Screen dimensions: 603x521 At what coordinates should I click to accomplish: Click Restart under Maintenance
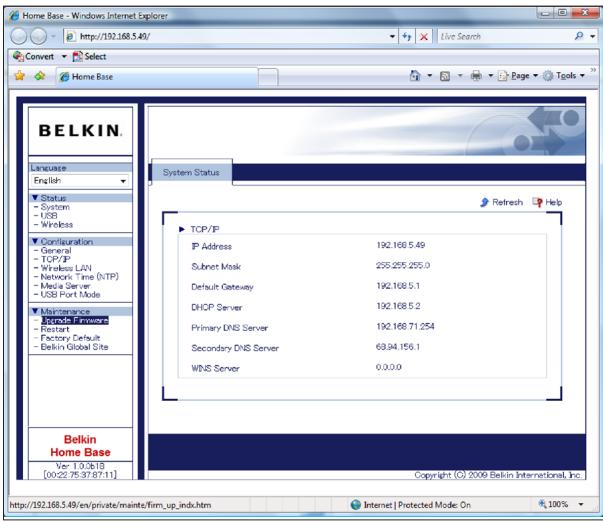pos(55,329)
